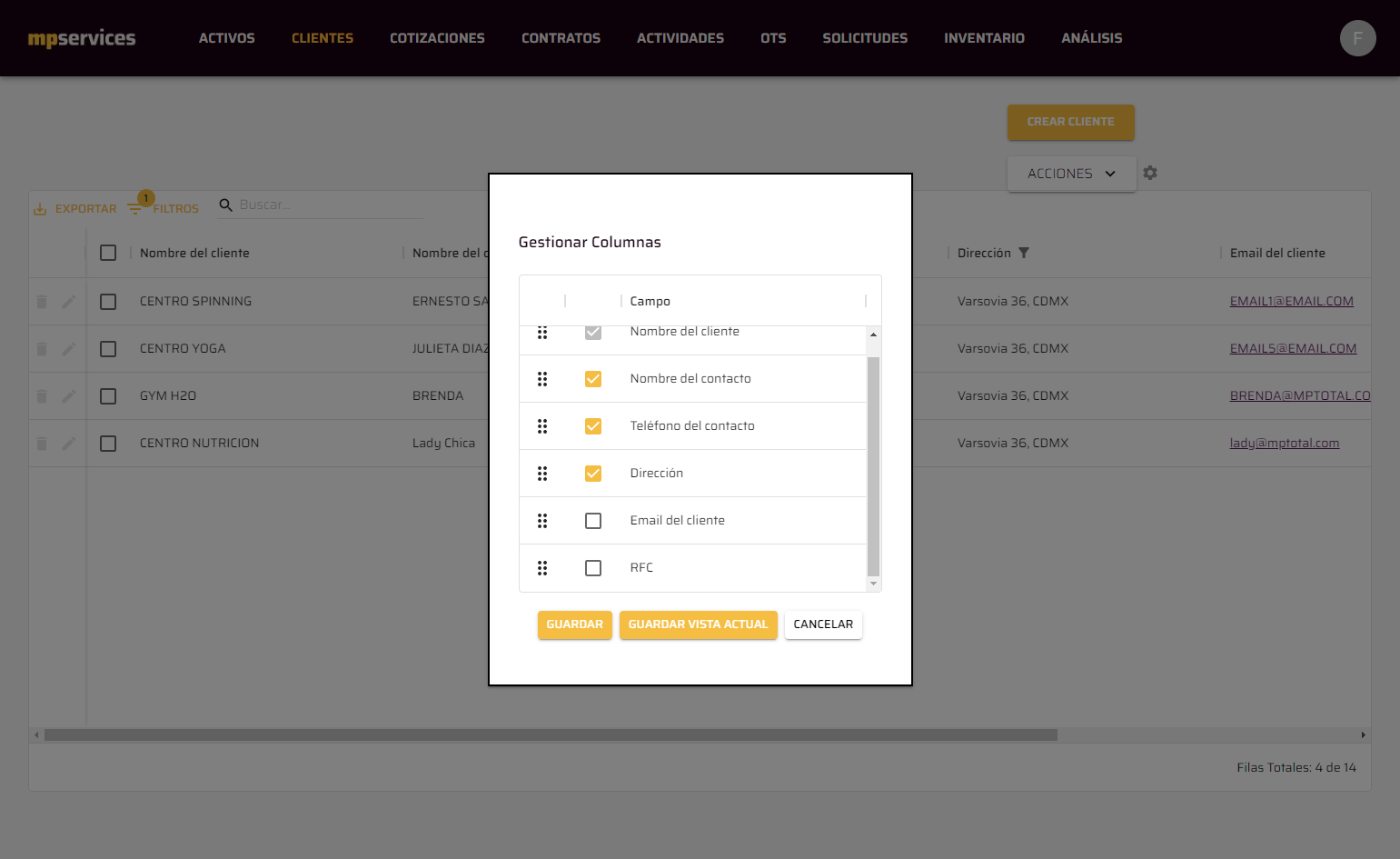The width and height of the screenshot is (1400, 859).
Task: Delete the CENTRO YOGA row
Action: (x=42, y=349)
